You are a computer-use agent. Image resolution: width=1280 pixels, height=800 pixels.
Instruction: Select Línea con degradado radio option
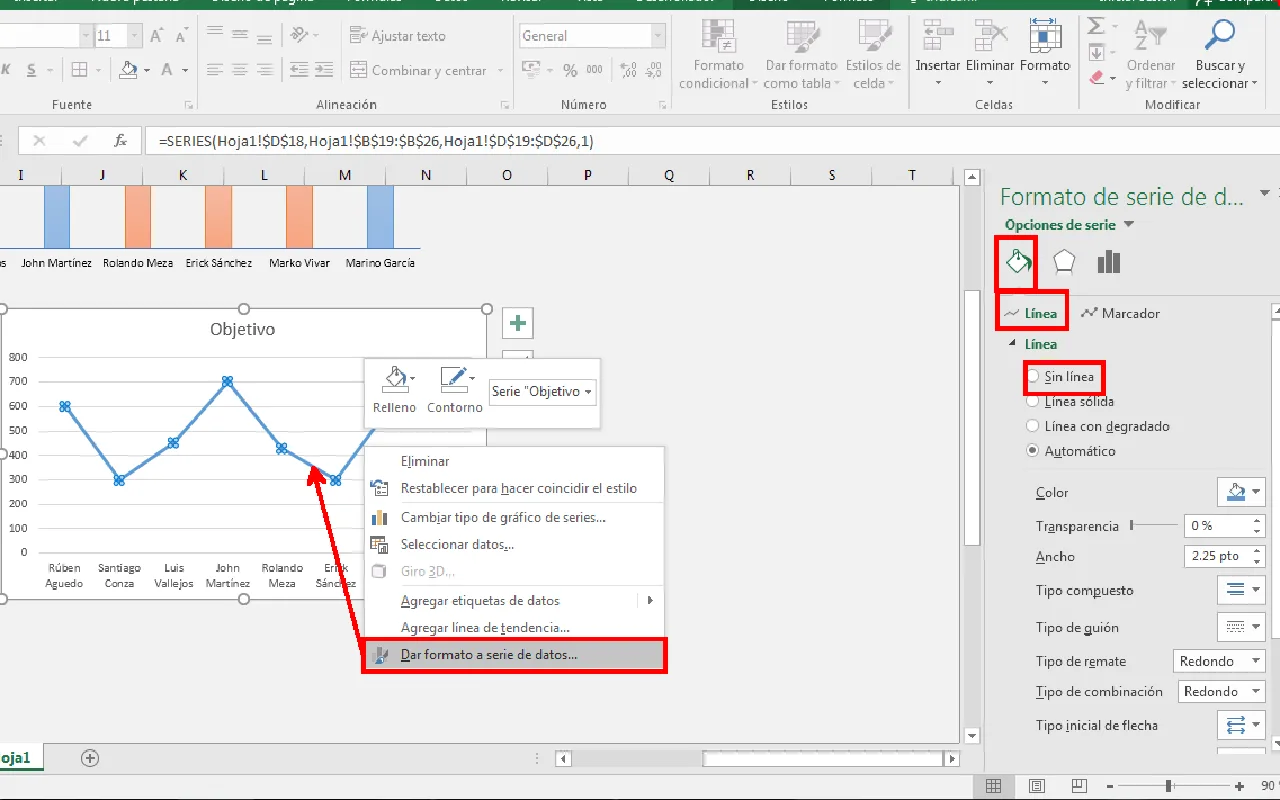[1033, 426]
